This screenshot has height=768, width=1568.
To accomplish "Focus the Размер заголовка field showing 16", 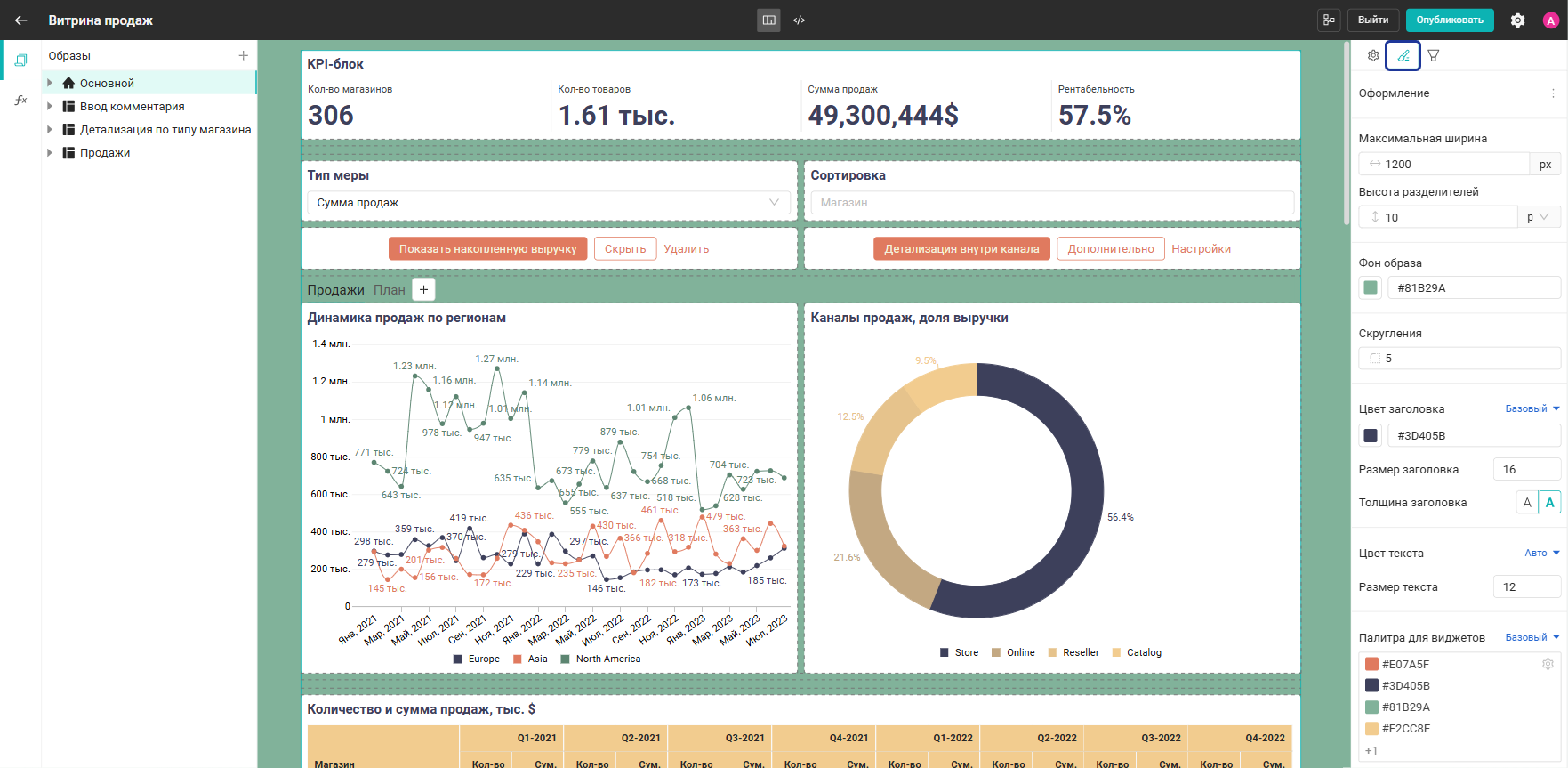I will 1527,469.
